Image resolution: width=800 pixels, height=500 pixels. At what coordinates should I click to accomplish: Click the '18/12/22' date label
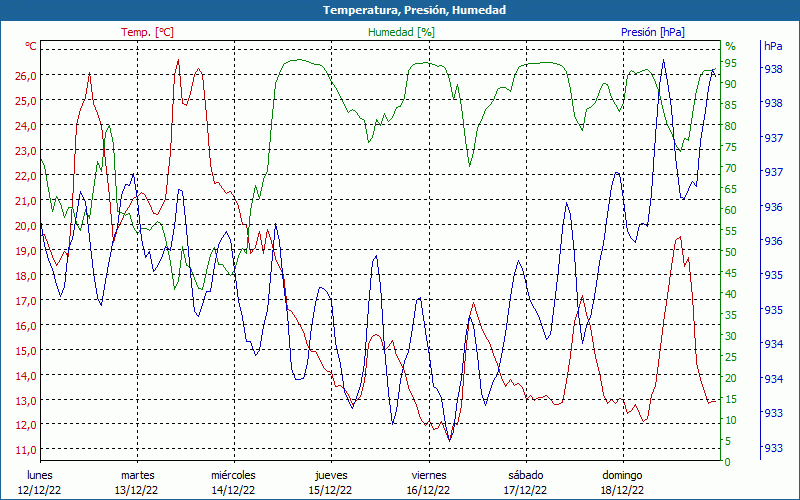coord(622,490)
